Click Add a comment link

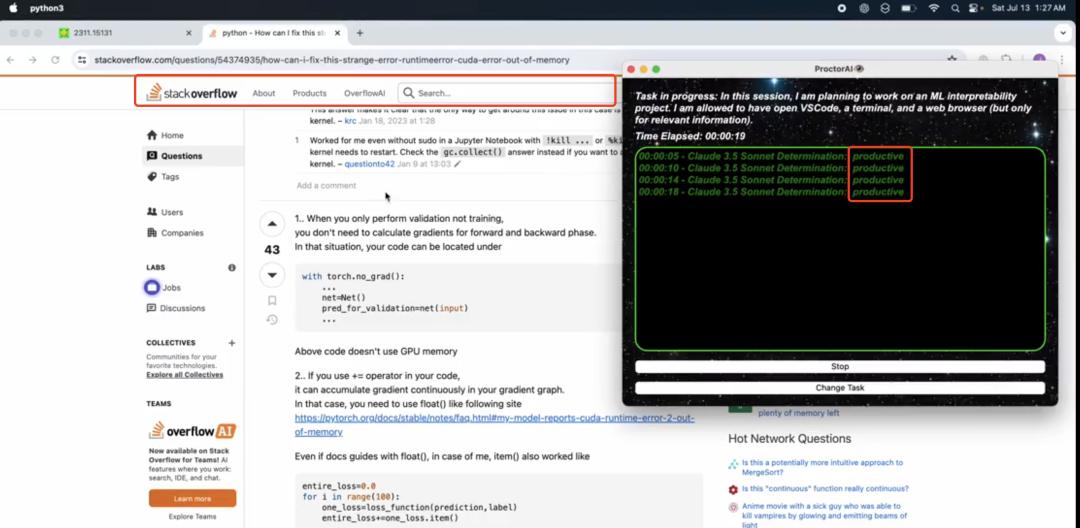point(326,185)
